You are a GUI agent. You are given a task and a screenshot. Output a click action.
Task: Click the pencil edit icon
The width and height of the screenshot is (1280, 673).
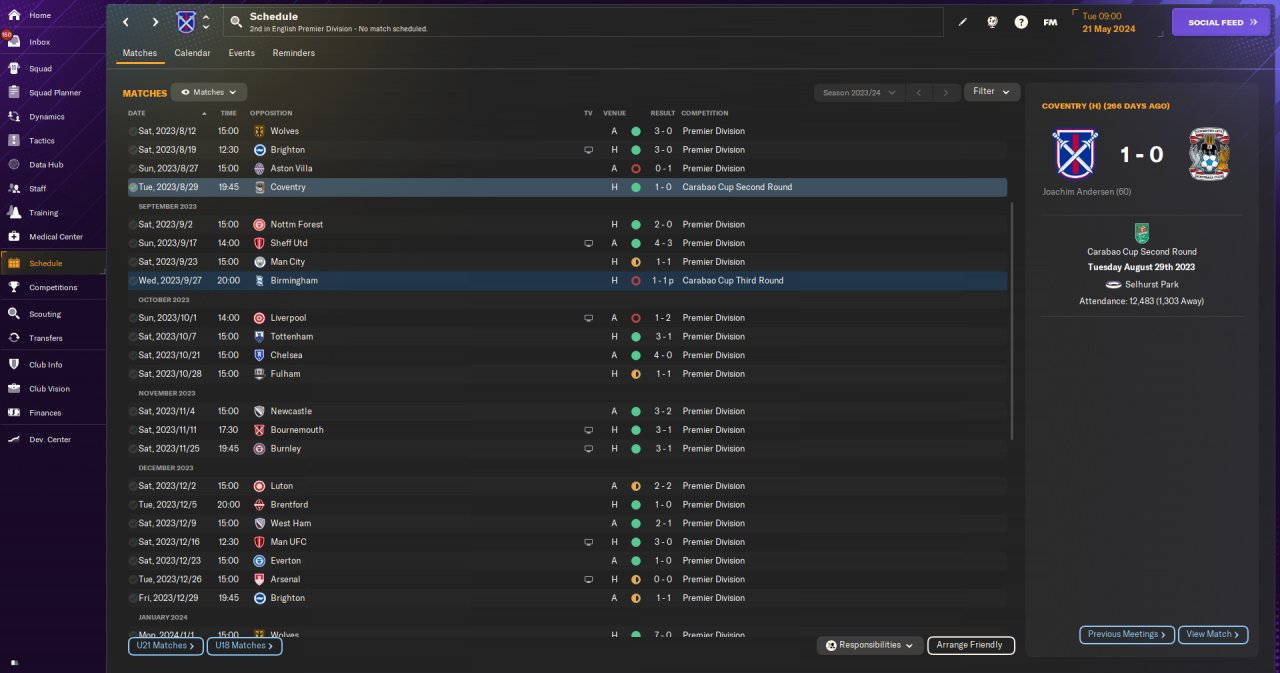pyautogui.click(x=963, y=22)
